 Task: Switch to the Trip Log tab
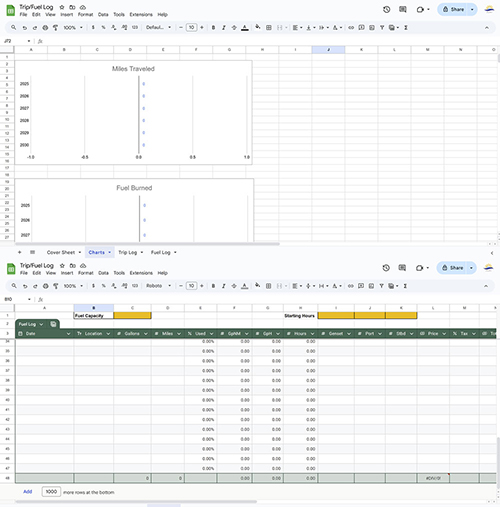tap(128, 252)
